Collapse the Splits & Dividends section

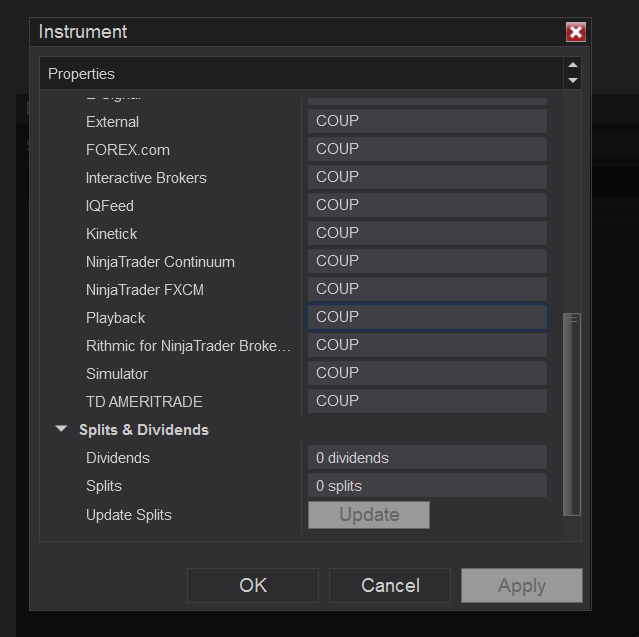point(62,430)
